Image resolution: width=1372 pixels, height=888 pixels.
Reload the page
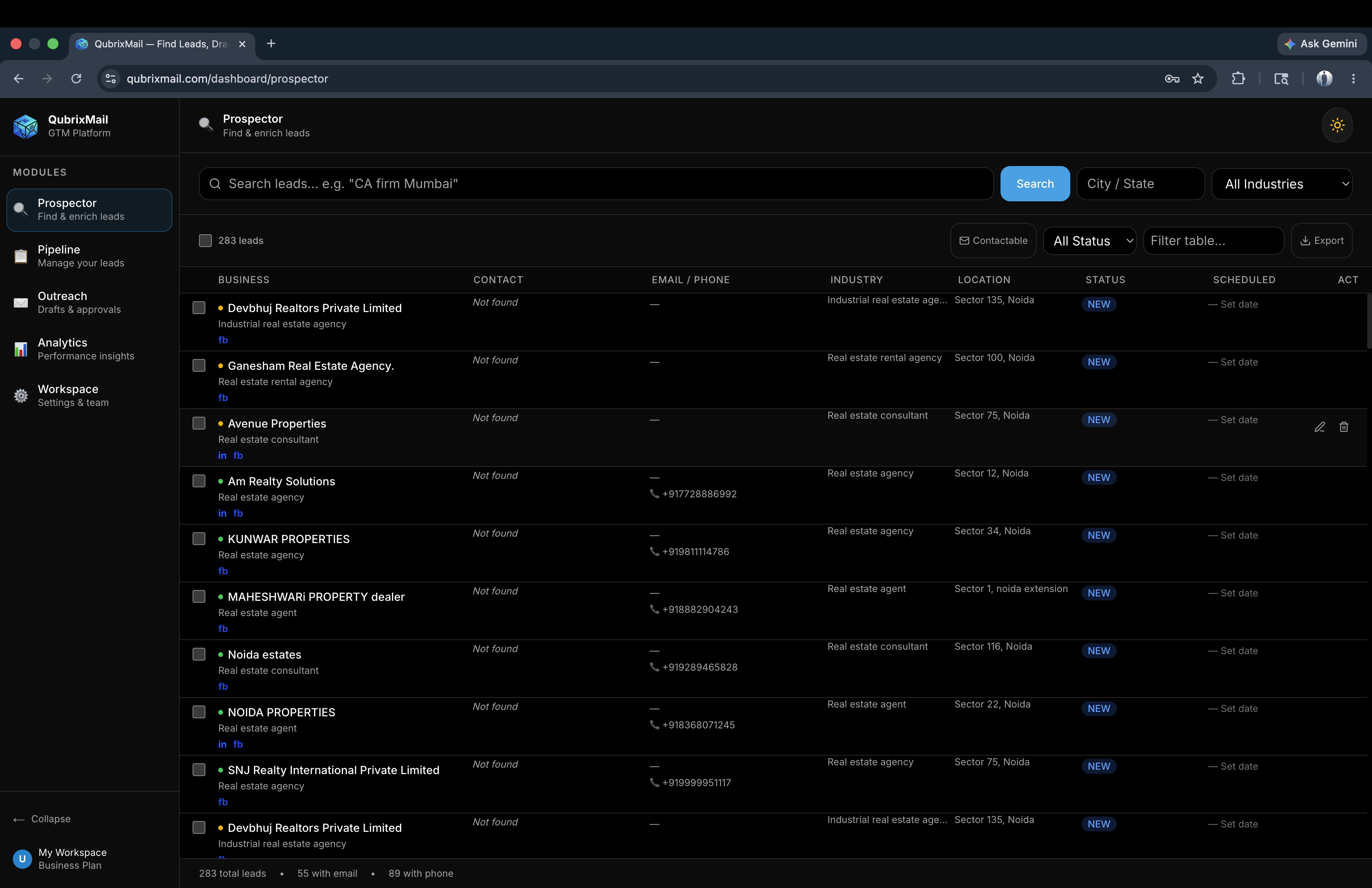click(x=76, y=78)
